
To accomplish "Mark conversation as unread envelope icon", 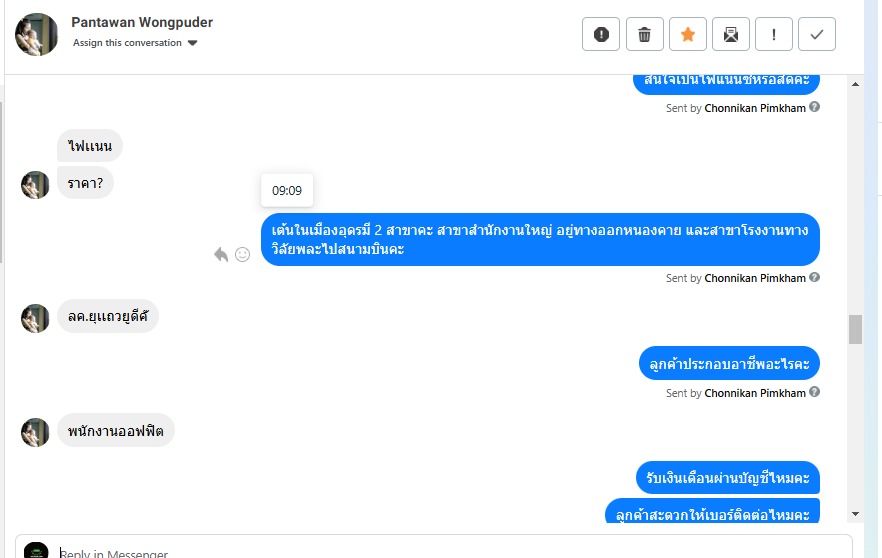I will click(x=731, y=34).
